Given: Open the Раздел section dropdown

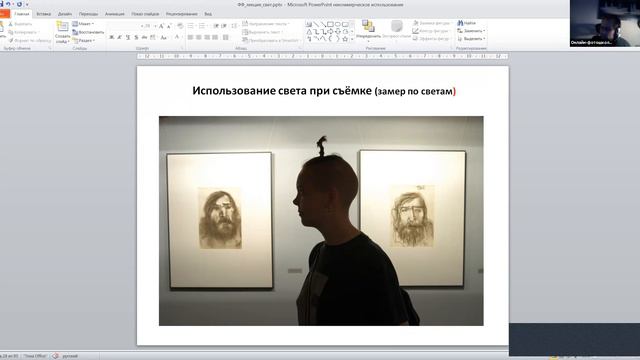Looking at the screenshot, I should coord(84,40).
